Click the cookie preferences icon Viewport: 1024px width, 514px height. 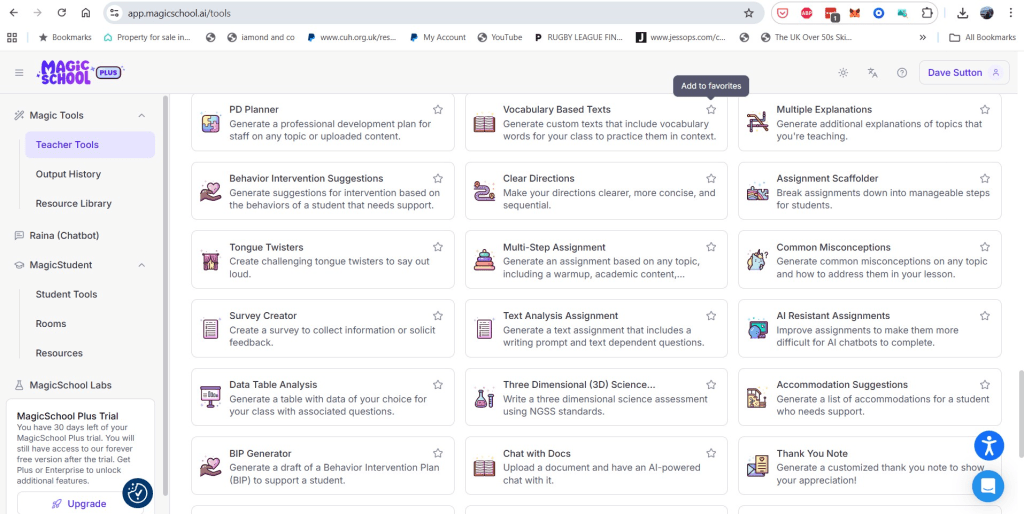[x=137, y=493]
